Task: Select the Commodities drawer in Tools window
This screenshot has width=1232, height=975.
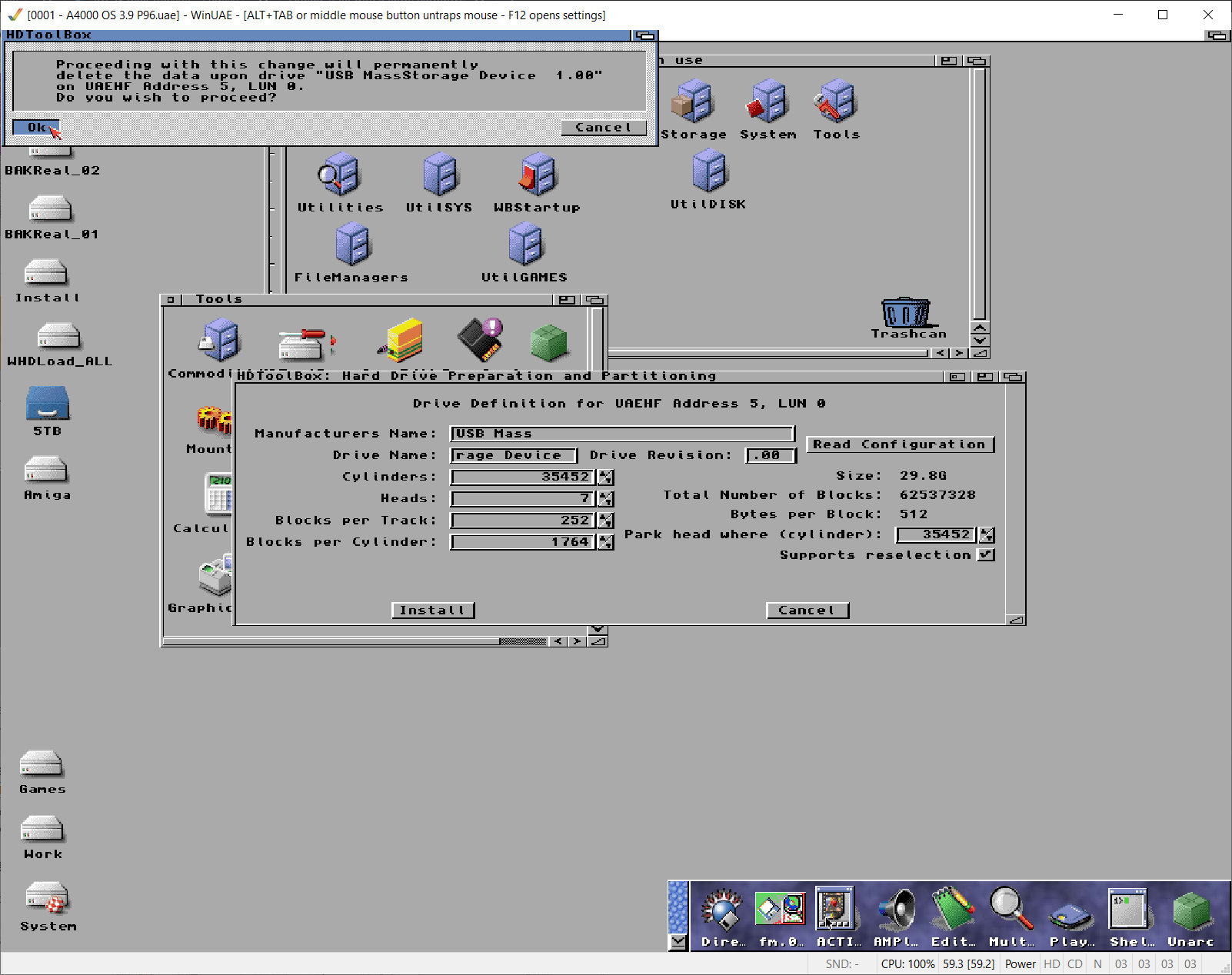Action: coord(220,341)
